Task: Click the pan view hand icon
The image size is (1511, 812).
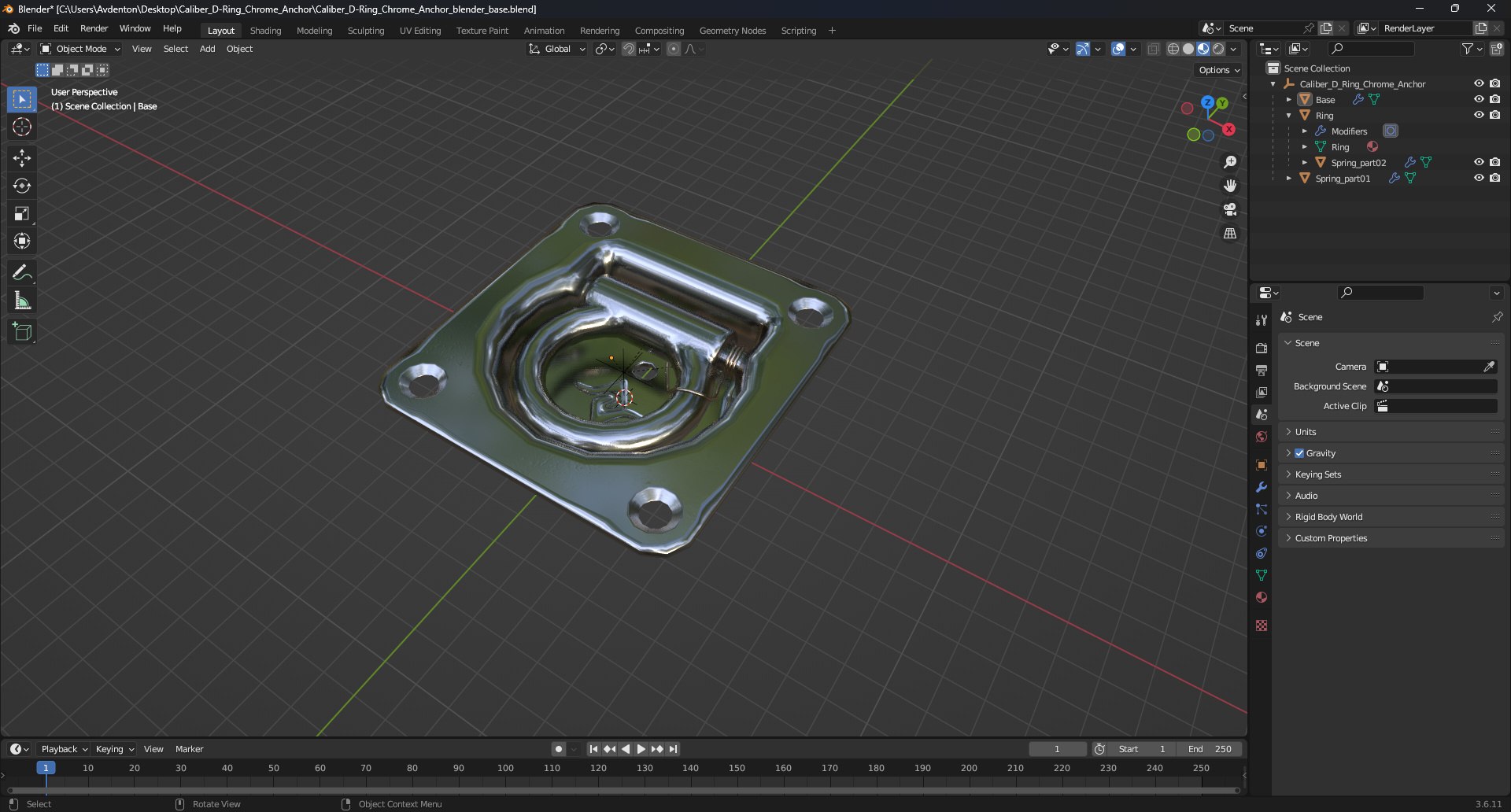Action: (x=1230, y=186)
